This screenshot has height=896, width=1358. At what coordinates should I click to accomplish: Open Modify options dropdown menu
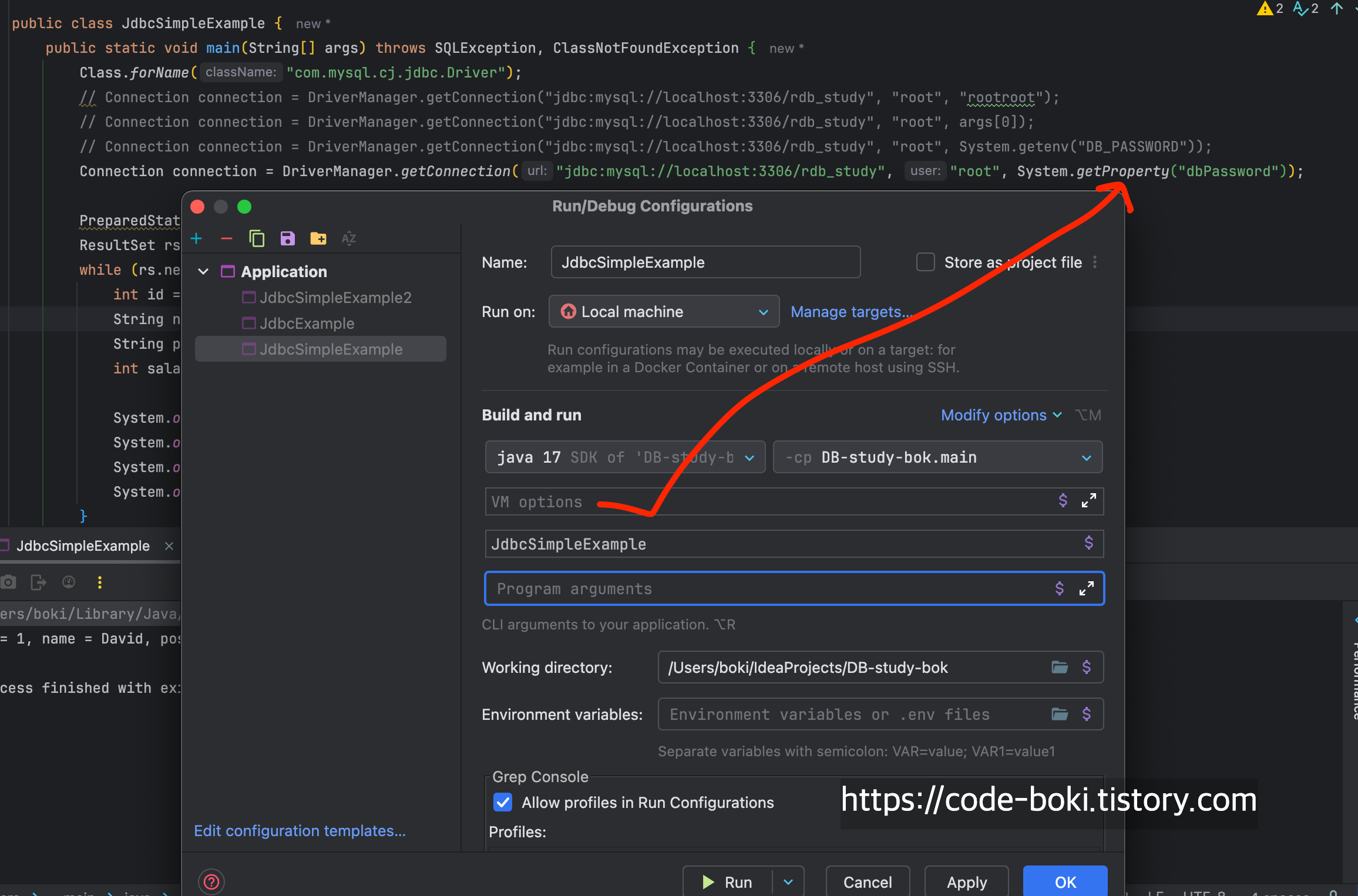pos(1001,415)
